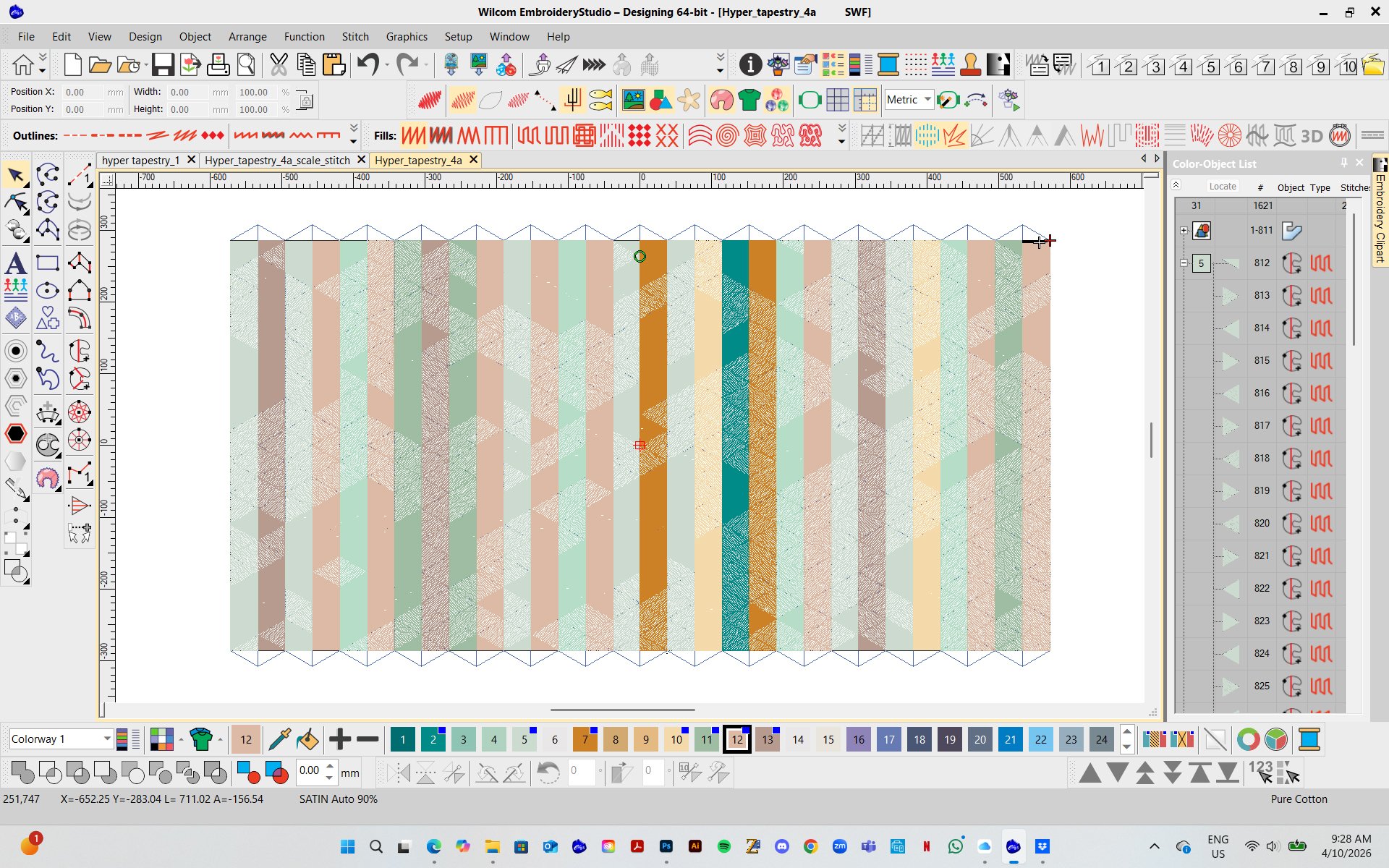Select the Reshape object tool
The image size is (1389, 868).
pyautogui.click(x=15, y=203)
